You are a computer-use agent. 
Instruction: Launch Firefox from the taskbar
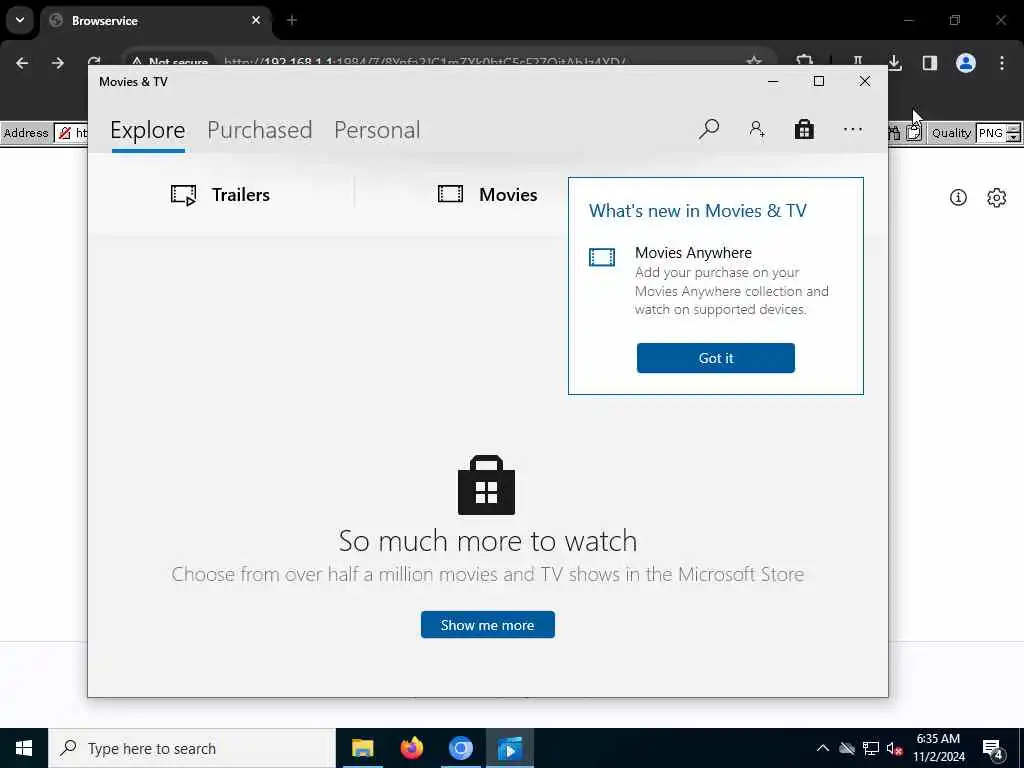(x=411, y=748)
